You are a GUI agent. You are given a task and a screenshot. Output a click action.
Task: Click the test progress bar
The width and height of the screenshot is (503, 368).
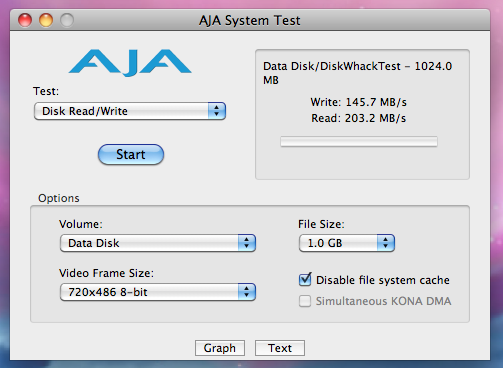[x=359, y=141]
